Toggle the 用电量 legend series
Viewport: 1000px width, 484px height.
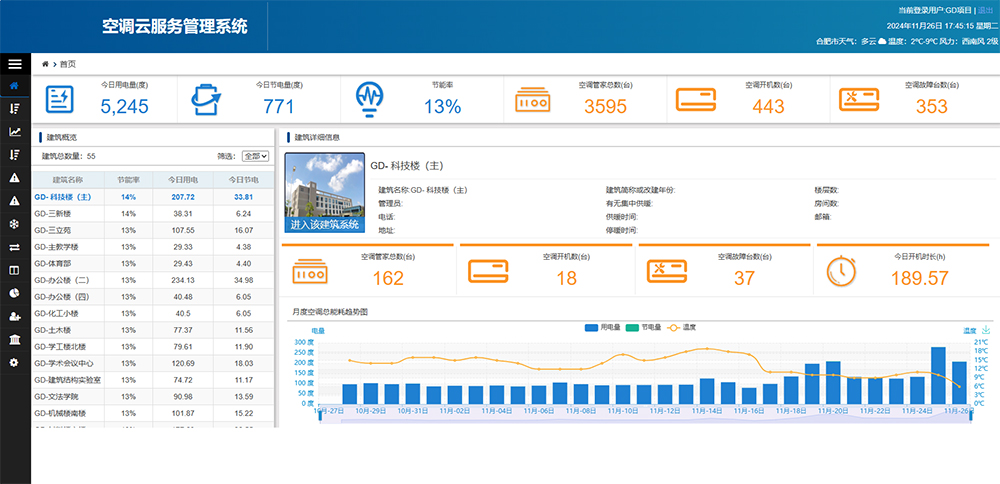coord(603,328)
